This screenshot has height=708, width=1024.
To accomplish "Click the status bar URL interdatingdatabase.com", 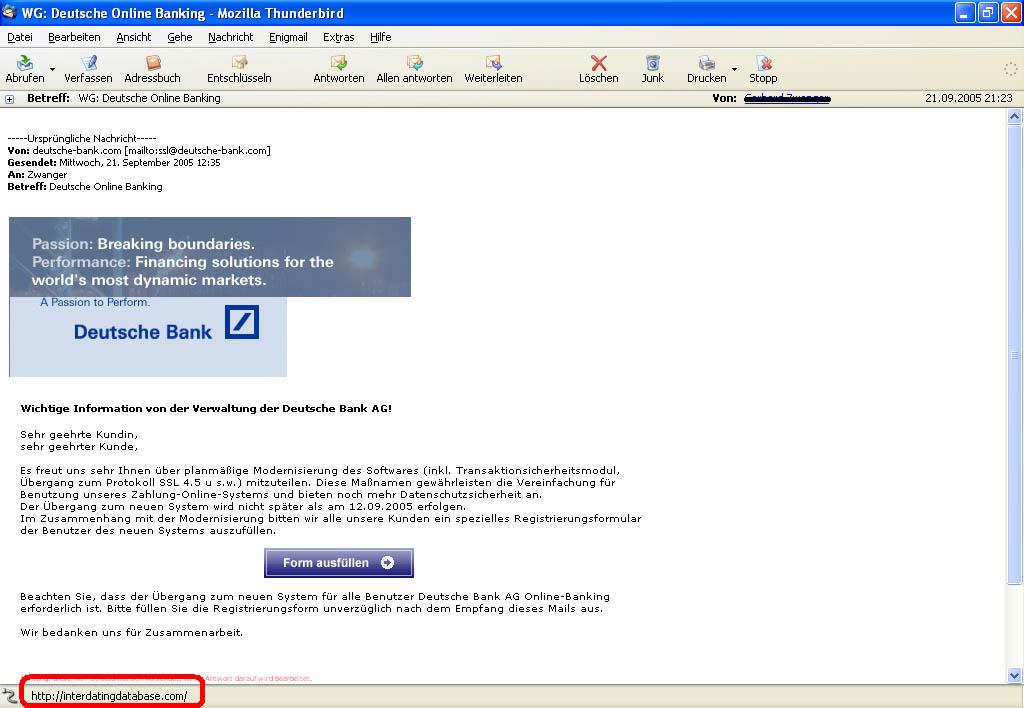I will click(x=109, y=696).
